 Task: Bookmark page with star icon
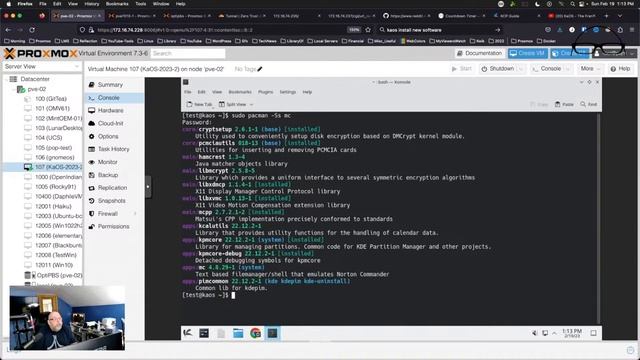[368, 30]
